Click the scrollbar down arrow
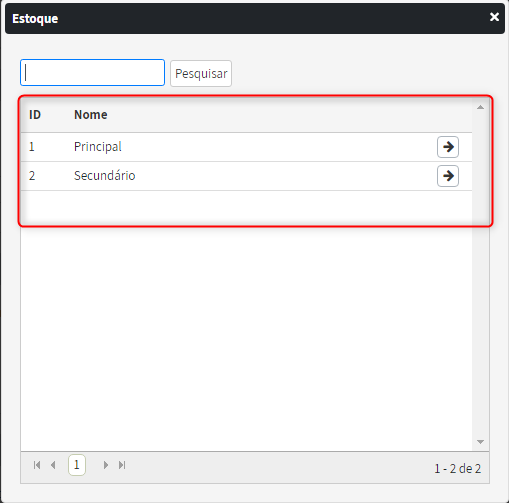Image resolution: width=509 pixels, height=503 pixels. [480, 442]
